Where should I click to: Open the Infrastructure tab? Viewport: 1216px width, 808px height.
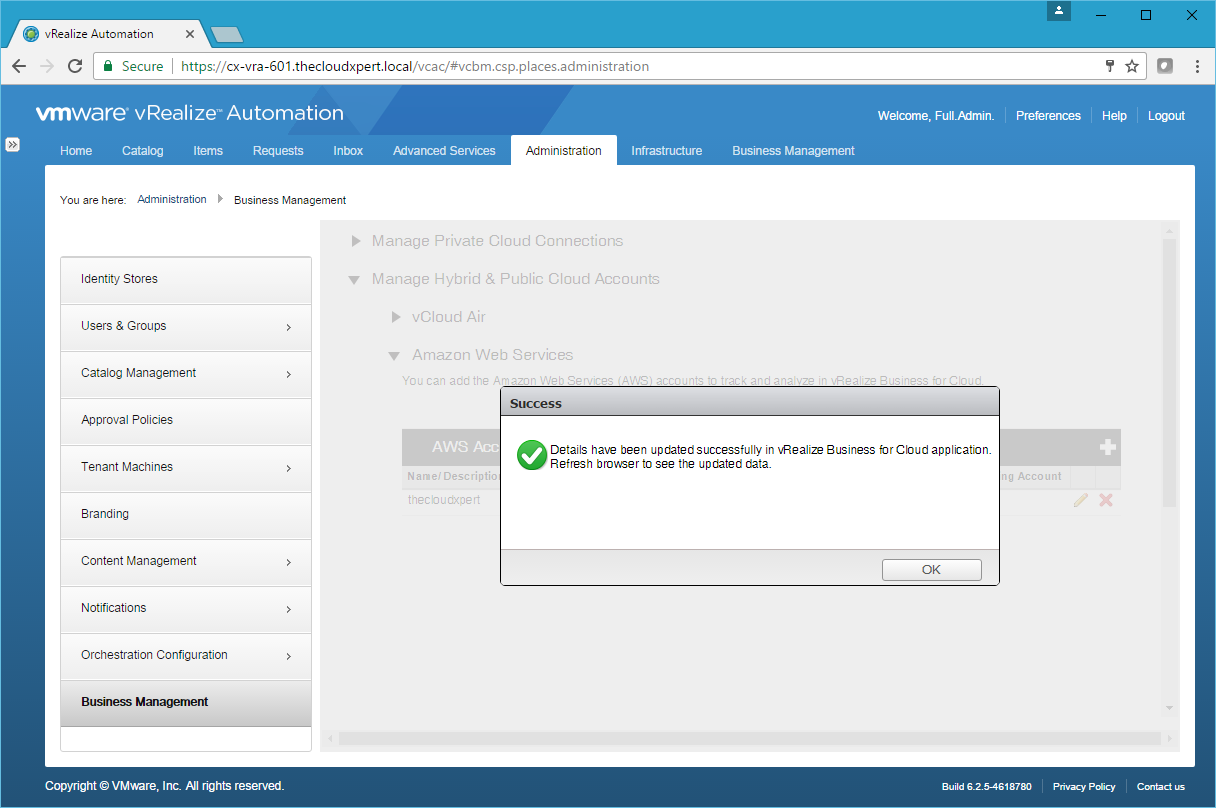pos(666,151)
